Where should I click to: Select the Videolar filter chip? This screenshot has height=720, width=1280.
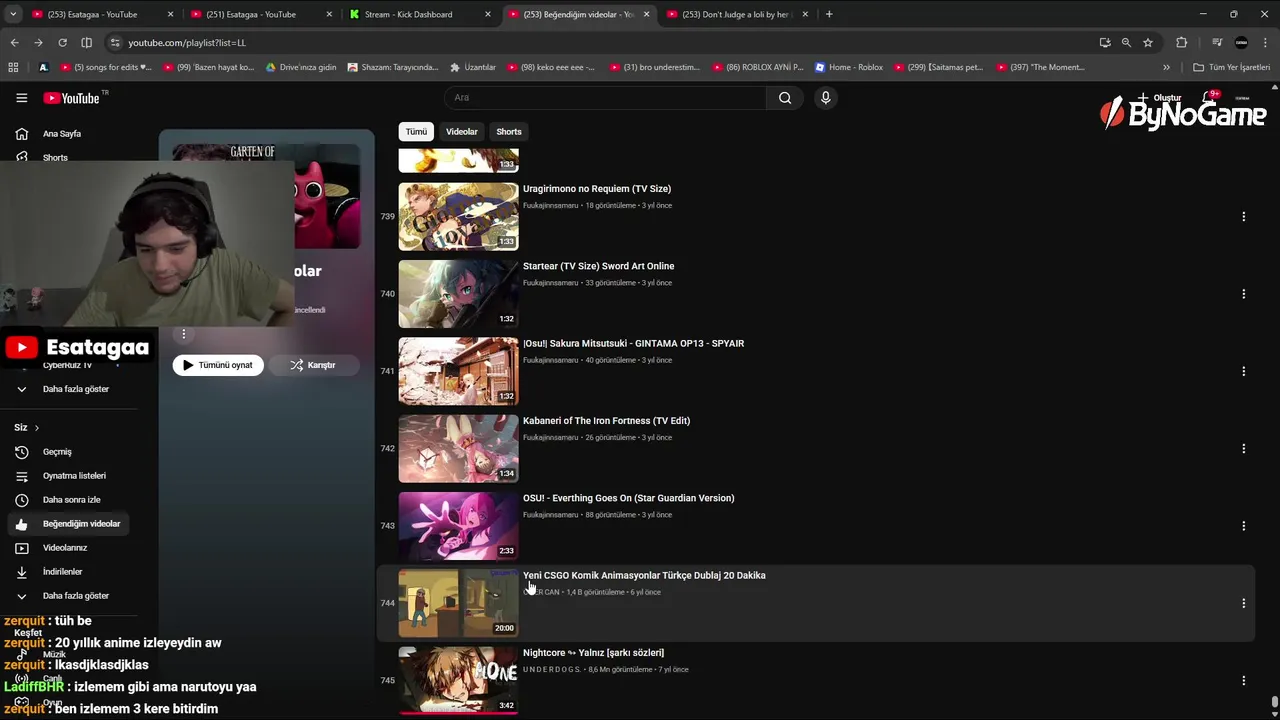tap(461, 132)
